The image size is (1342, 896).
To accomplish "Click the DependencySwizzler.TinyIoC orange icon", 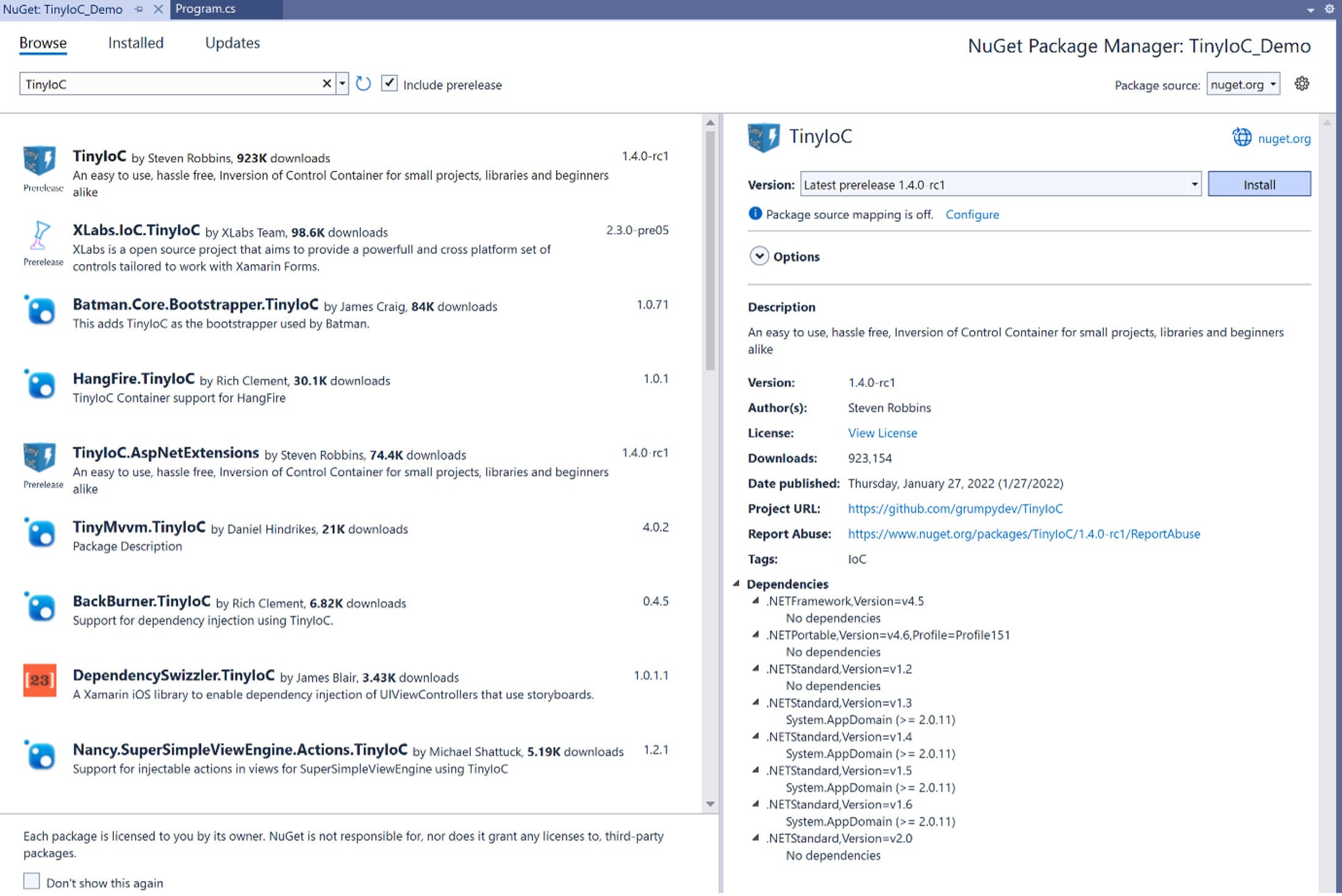I will [x=40, y=680].
